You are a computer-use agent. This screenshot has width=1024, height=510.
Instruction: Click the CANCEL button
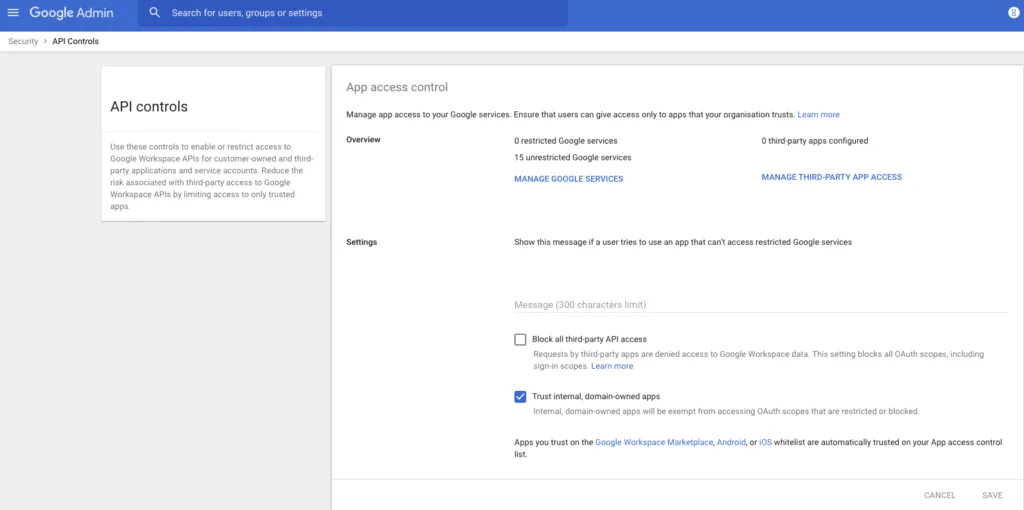pos(940,496)
